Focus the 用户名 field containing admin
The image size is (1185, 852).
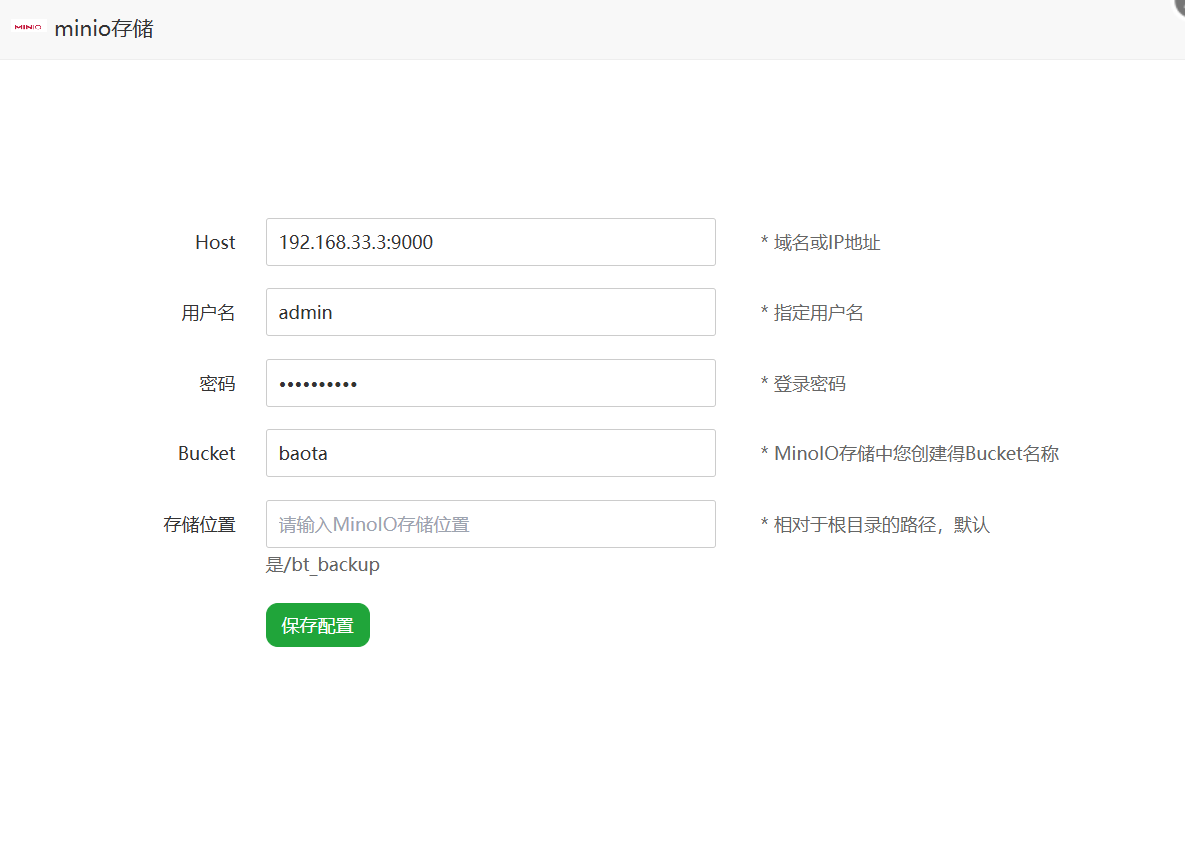pos(490,312)
